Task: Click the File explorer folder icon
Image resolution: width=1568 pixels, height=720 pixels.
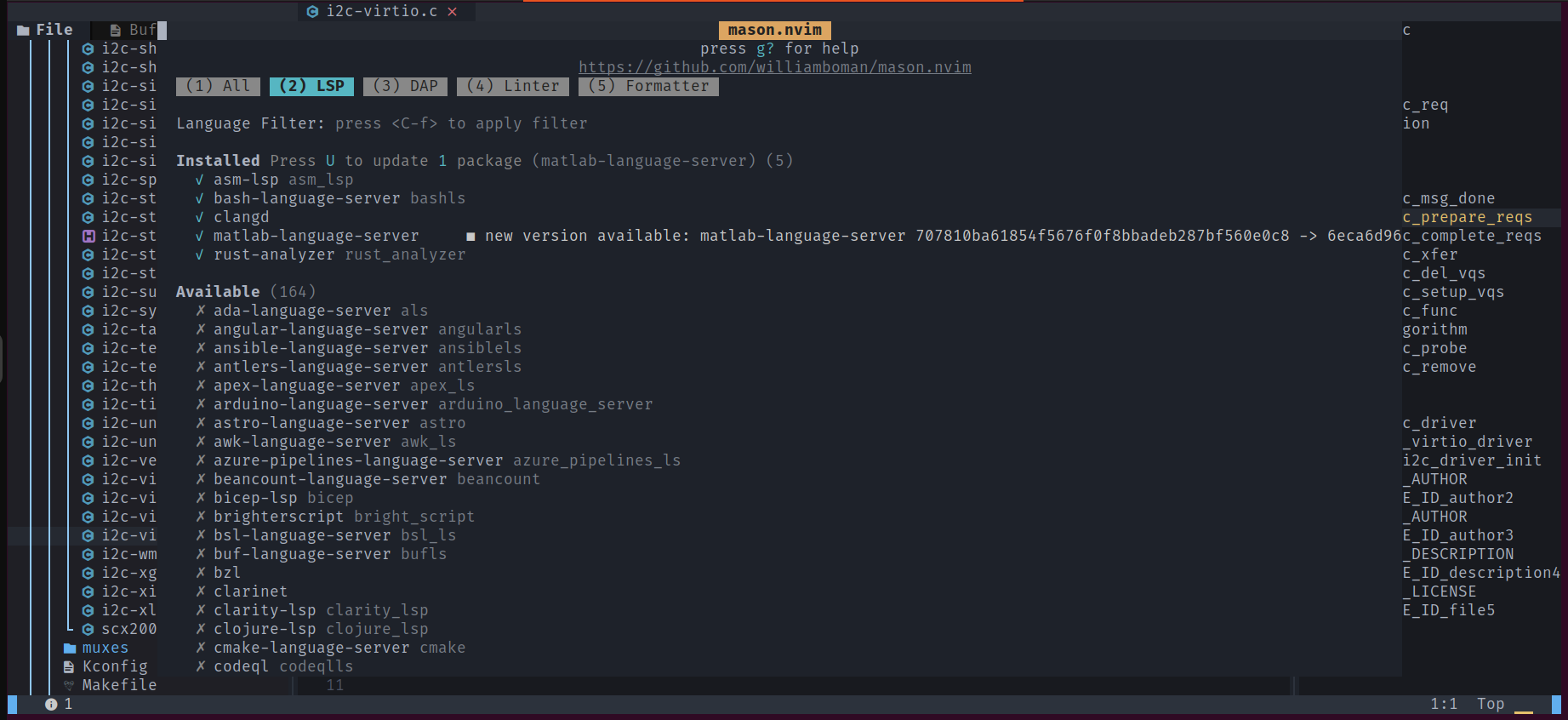Action: pyautogui.click(x=23, y=31)
